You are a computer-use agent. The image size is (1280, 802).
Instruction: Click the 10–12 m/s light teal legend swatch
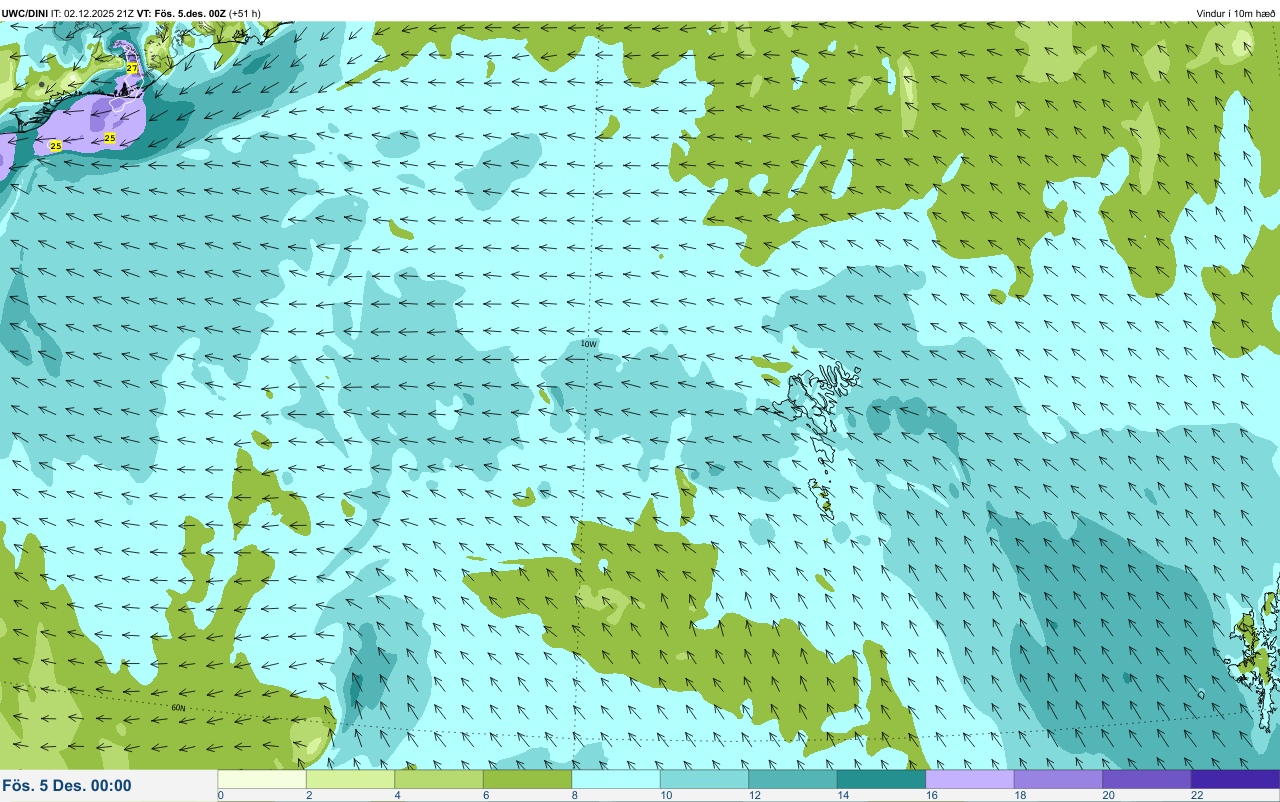click(x=704, y=779)
